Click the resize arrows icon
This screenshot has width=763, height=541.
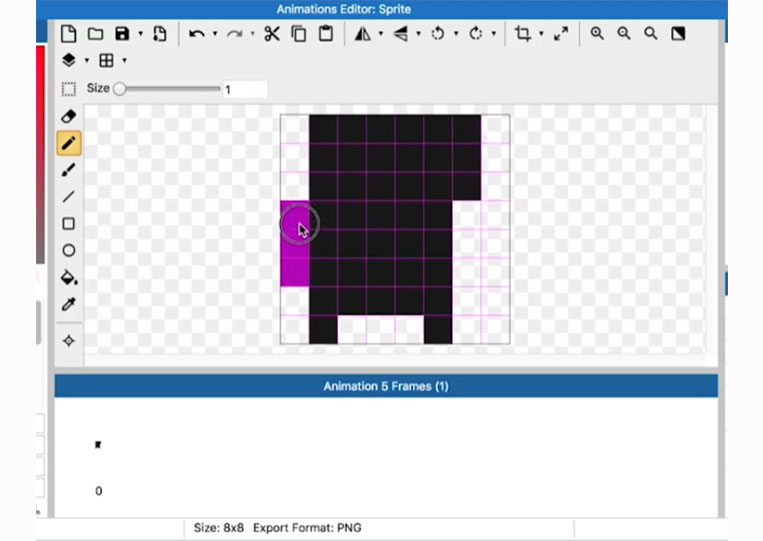[561, 34]
